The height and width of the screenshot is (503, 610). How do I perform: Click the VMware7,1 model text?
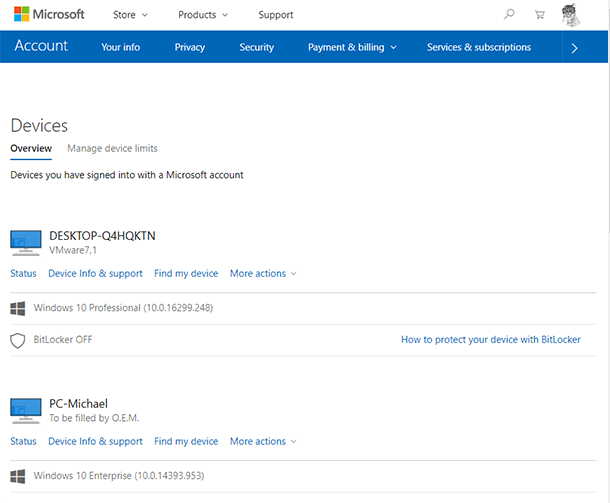tap(73, 250)
